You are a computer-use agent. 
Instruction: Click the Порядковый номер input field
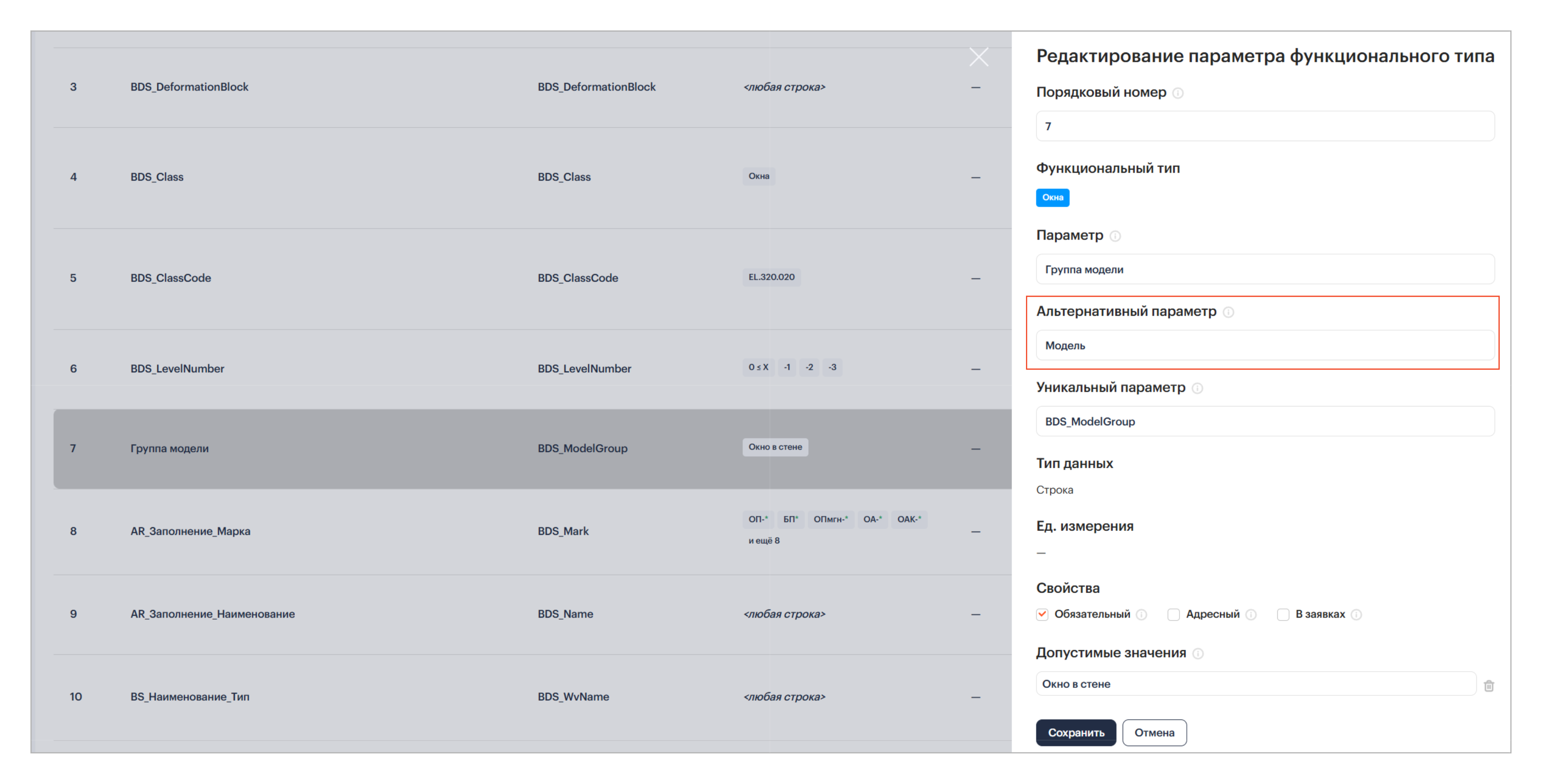1264,126
